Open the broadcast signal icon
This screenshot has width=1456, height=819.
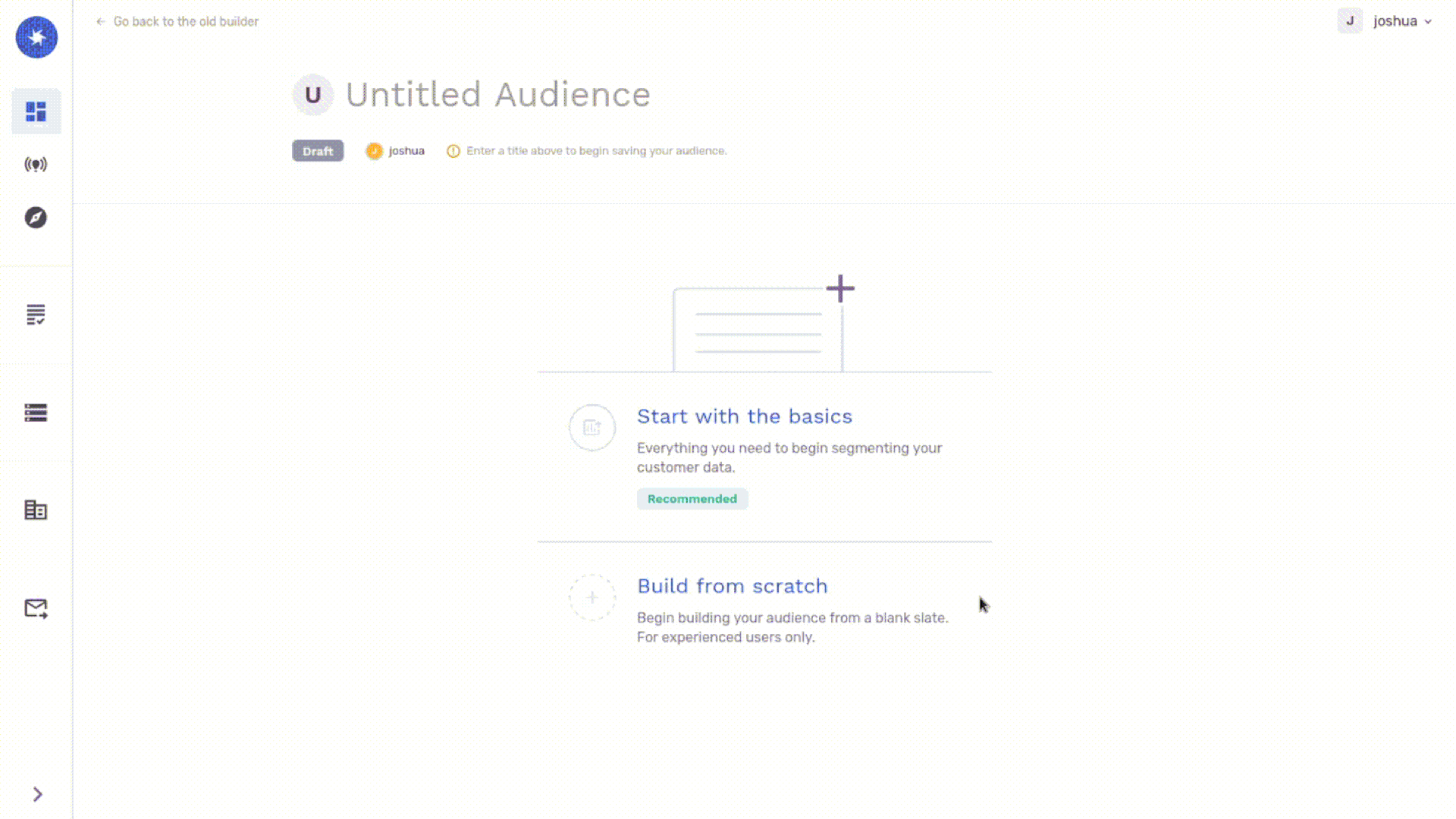pyautogui.click(x=36, y=165)
